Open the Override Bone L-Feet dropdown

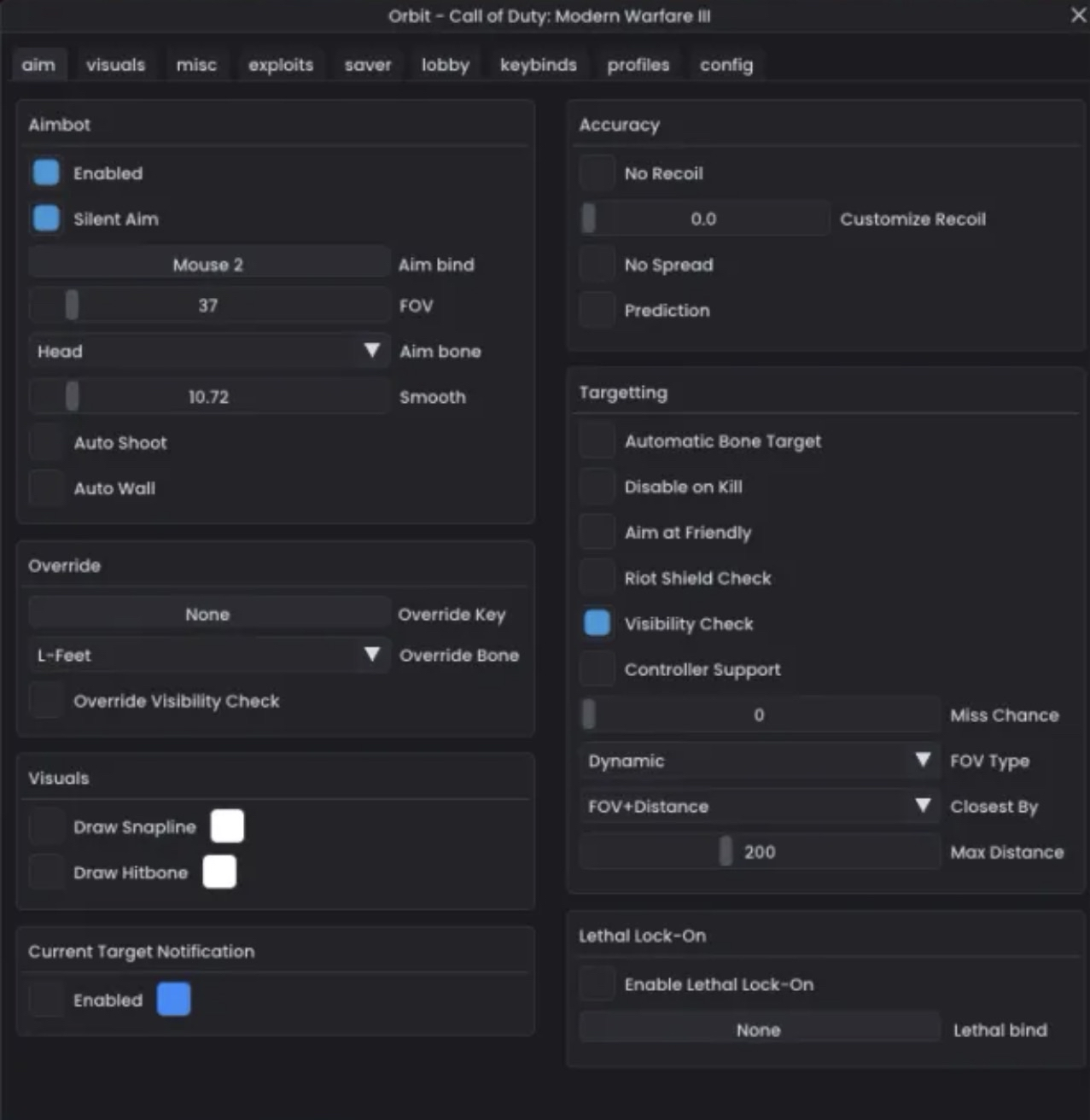pyautogui.click(x=209, y=655)
